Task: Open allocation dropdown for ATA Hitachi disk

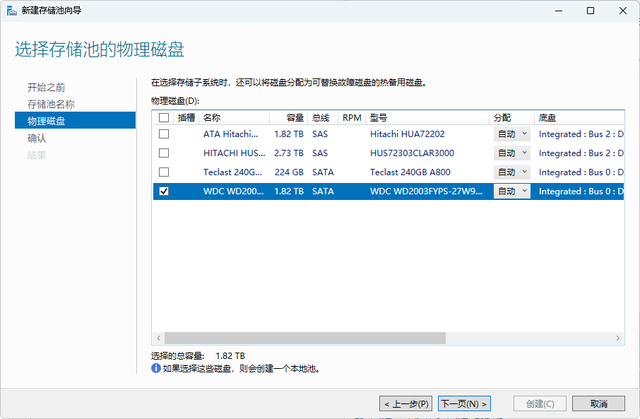Action: [512, 134]
